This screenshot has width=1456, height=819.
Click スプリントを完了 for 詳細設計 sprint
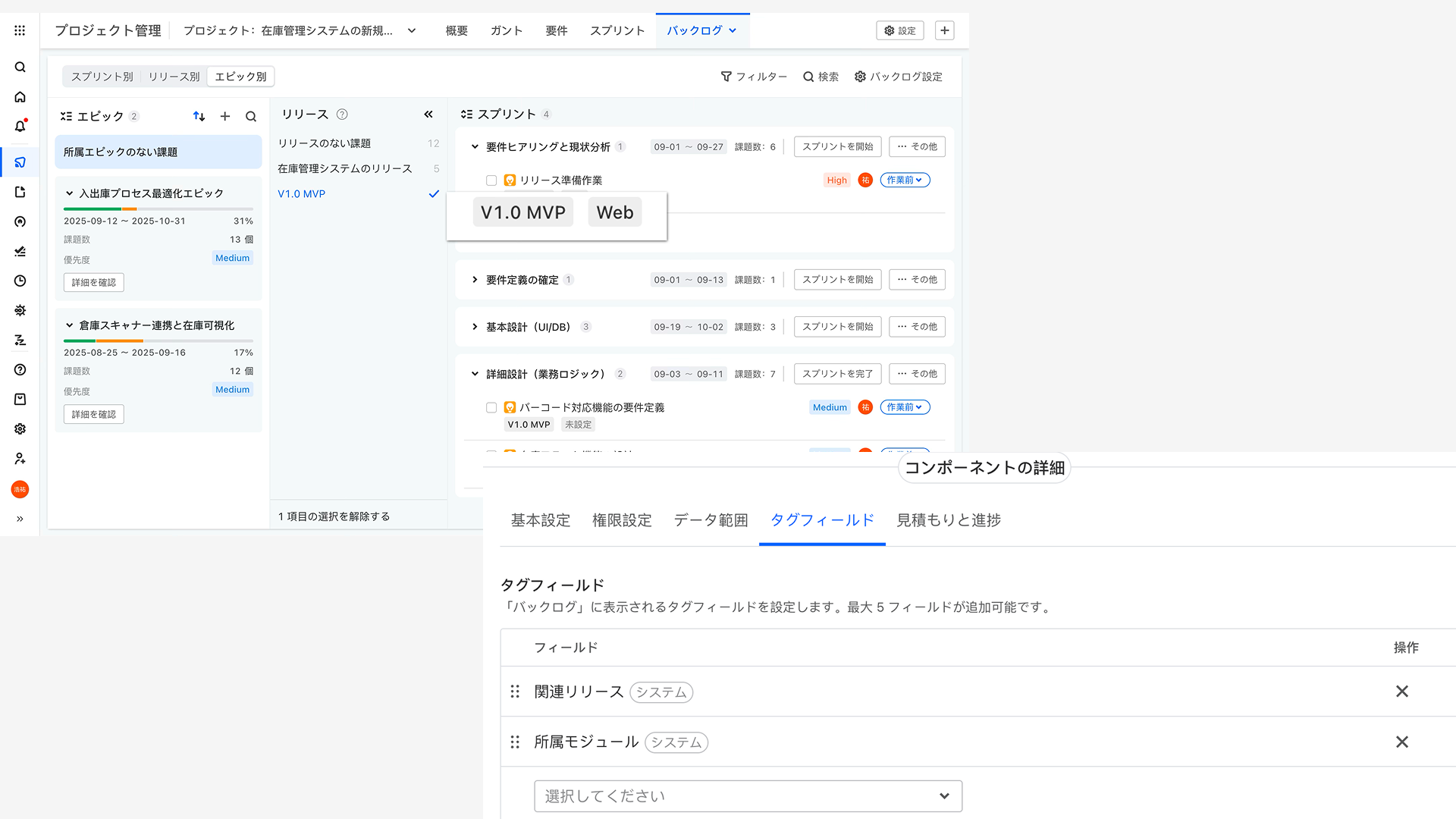[x=837, y=373]
